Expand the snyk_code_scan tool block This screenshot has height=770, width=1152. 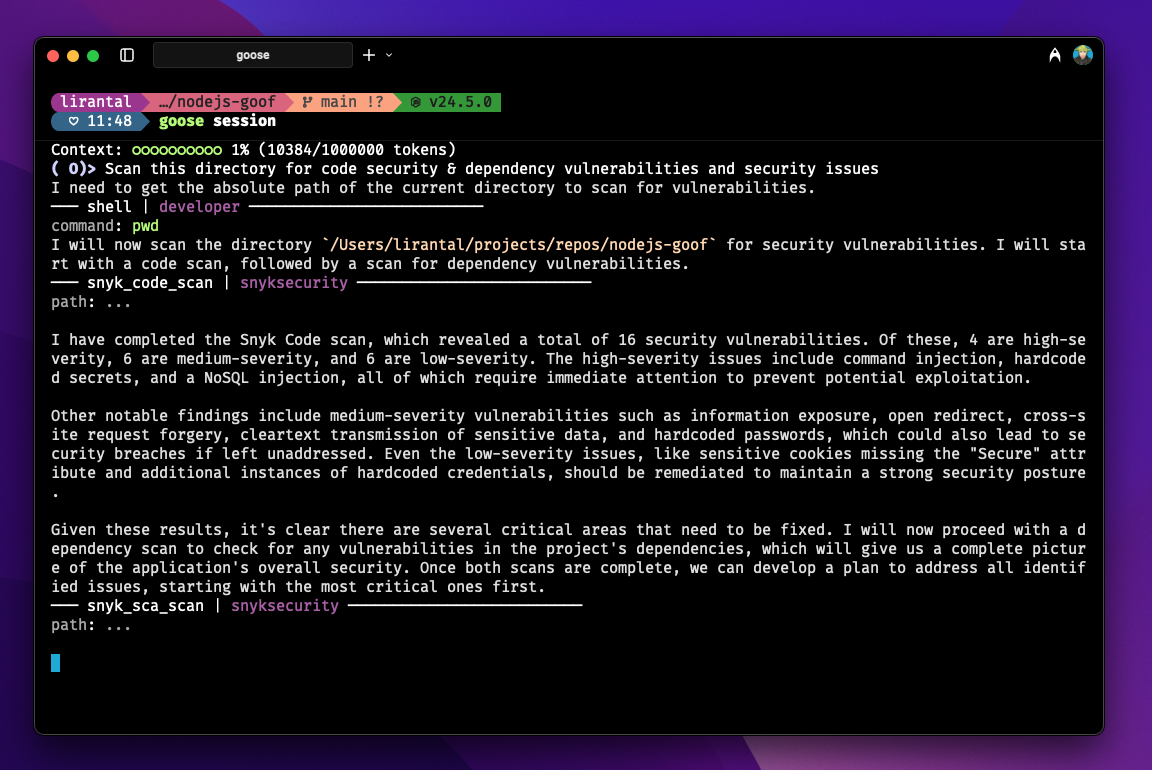pos(150,283)
